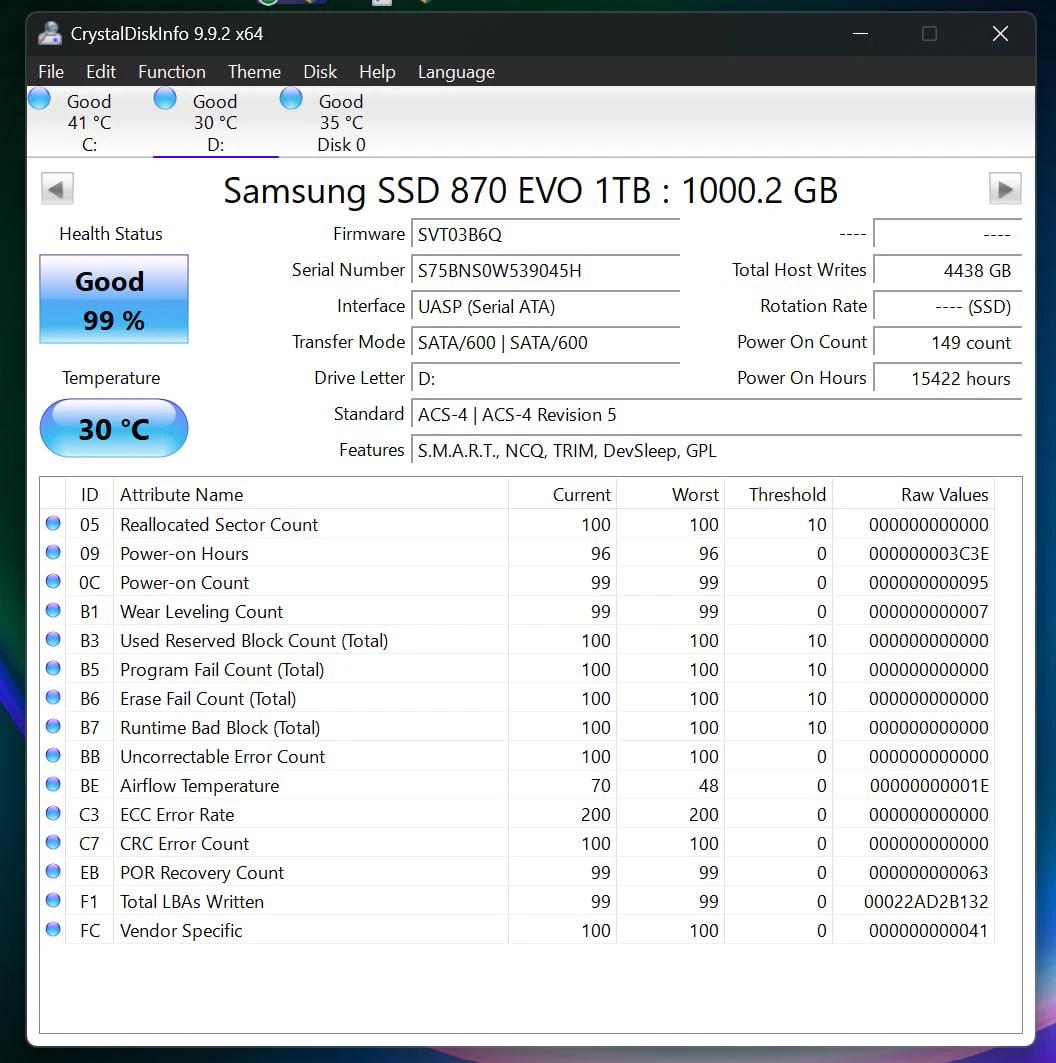Select the Total LBAs Written attribute name
The width and height of the screenshot is (1056, 1063).
[192, 902]
